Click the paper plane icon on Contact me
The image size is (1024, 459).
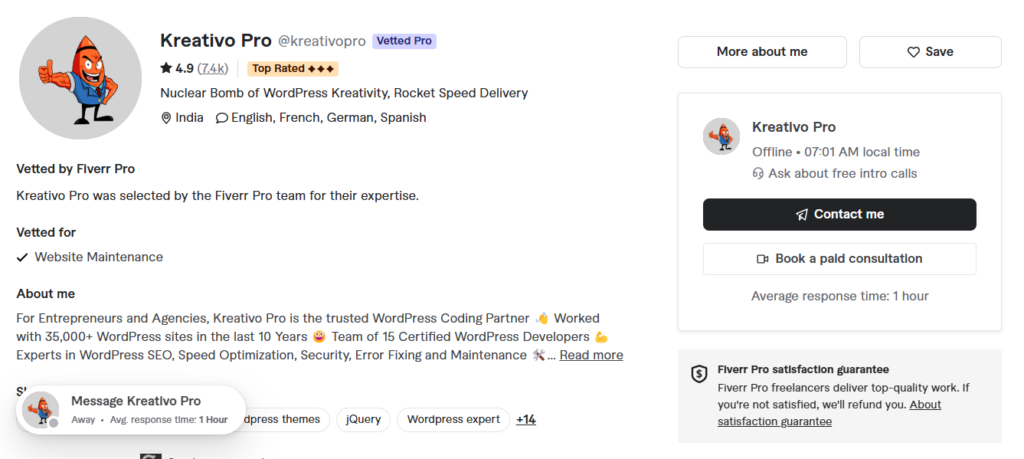[802, 215]
